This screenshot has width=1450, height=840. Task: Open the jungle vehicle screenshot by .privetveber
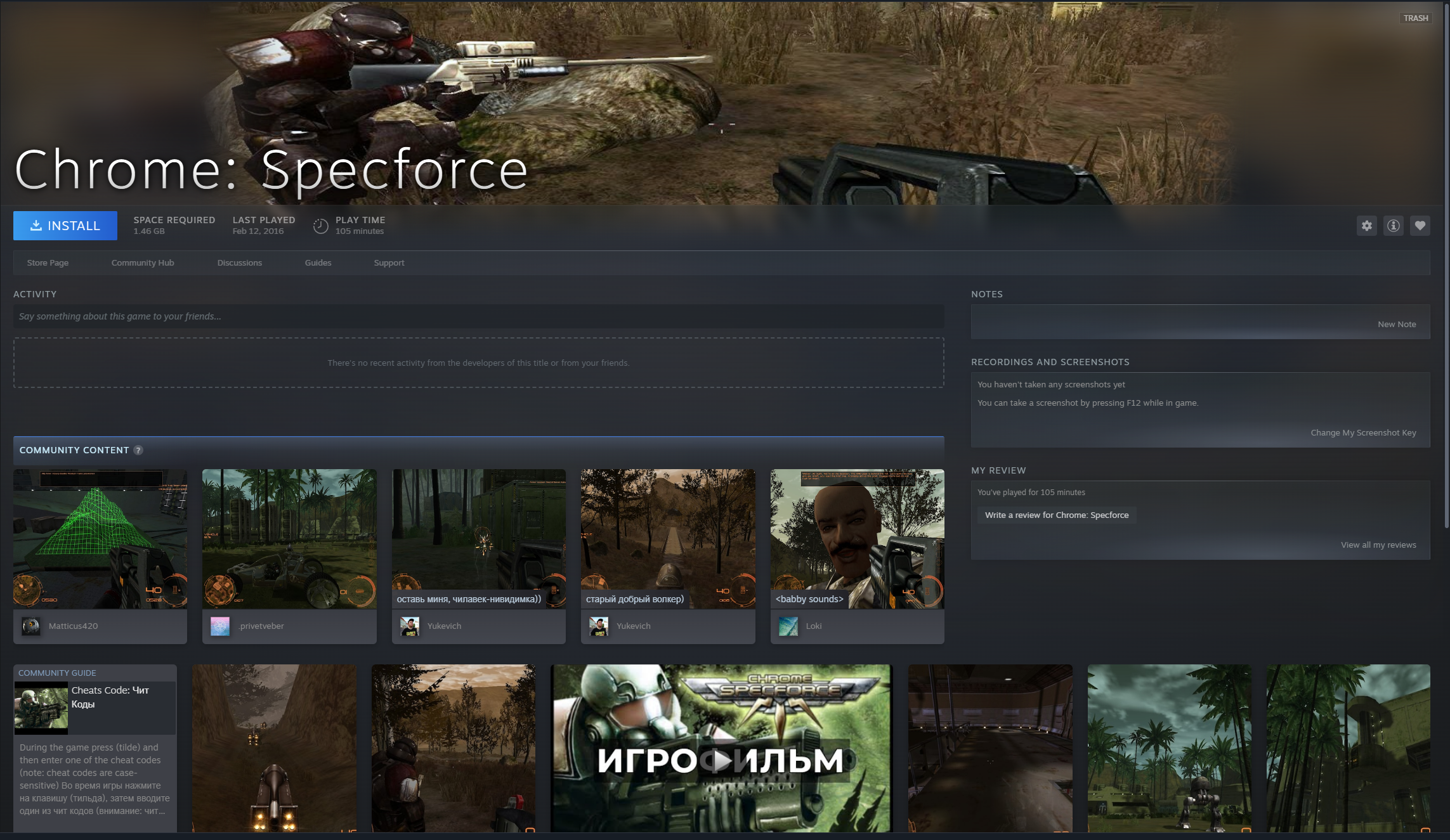pos(289,539)
